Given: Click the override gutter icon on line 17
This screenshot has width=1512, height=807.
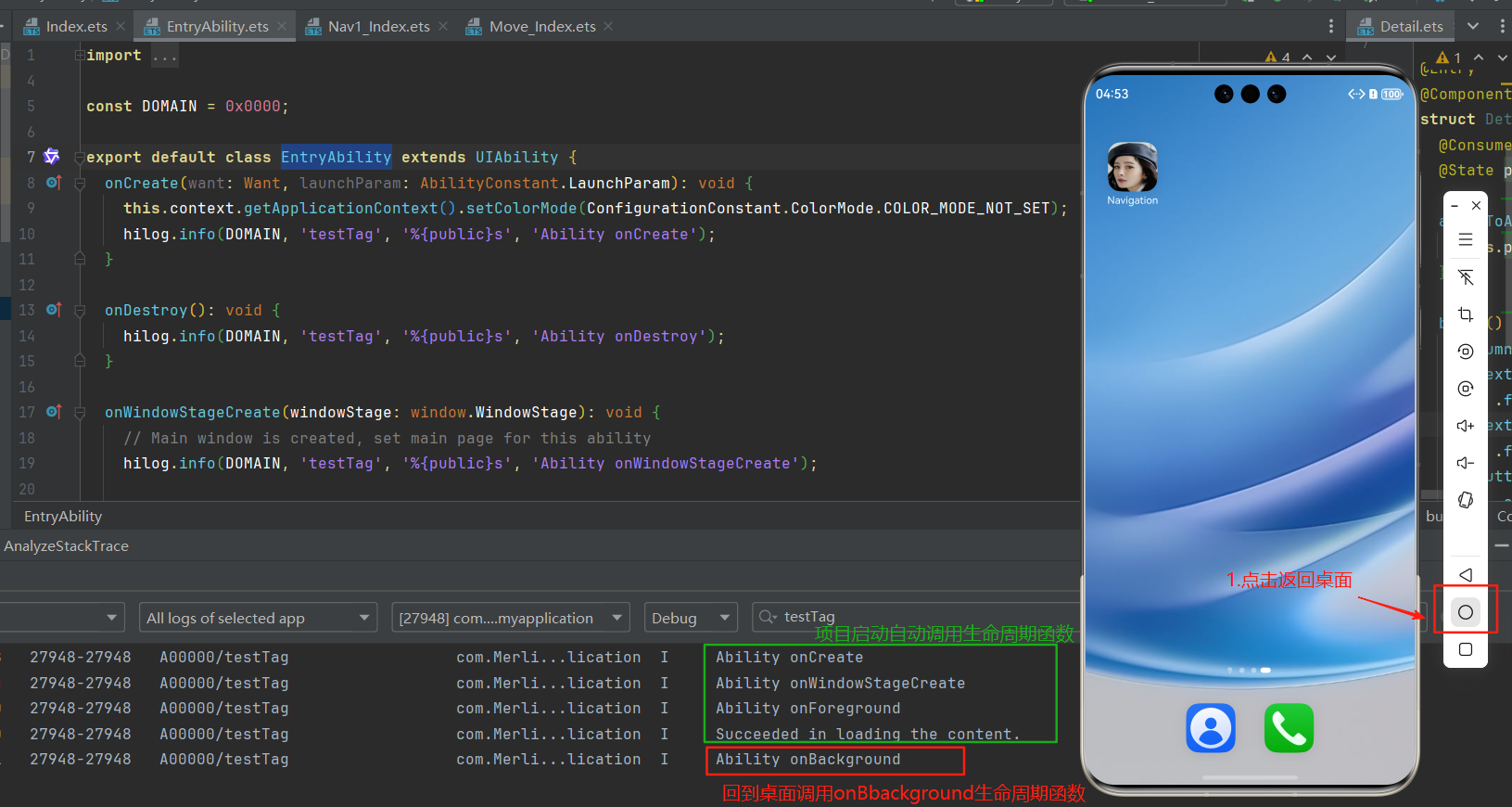Looking at the screenshot, I should pyautogui.click(x=54, y=412).
